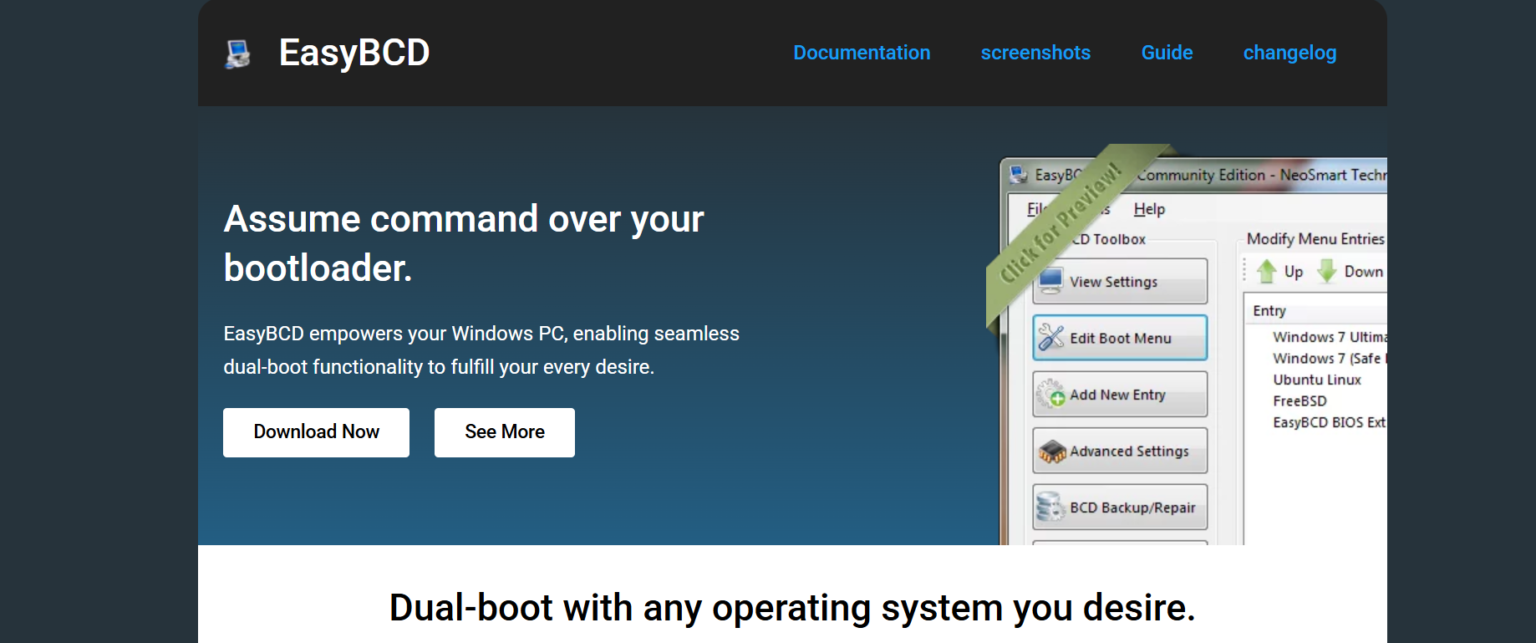Viewport: 1536px width, 643px height.
Task: Click the BCD Backup/Repair disk icon
Action: [x=1051, y=507]
